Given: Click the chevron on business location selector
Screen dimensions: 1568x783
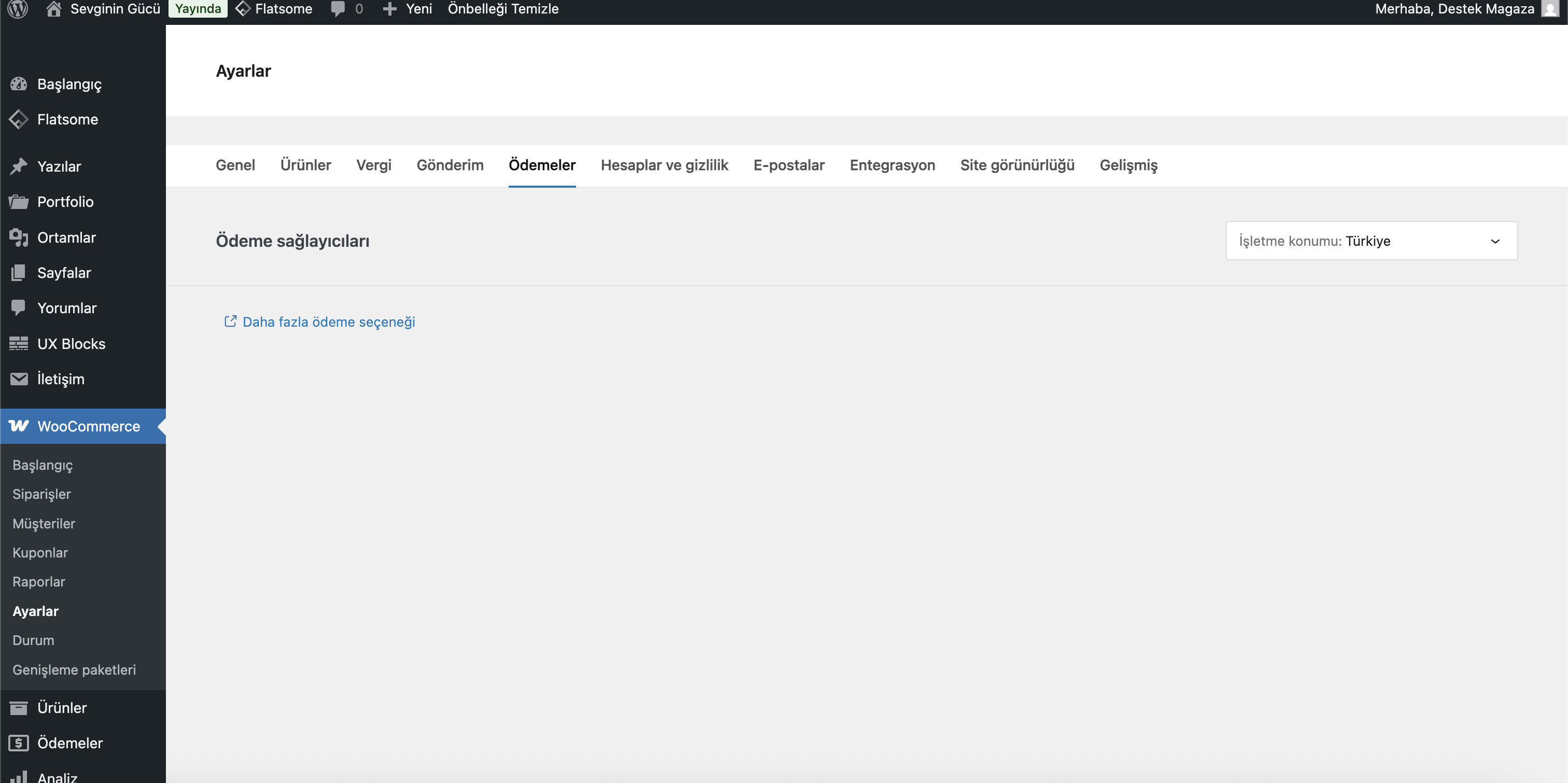Looking at the screenshot, I should coord(1495,241).
